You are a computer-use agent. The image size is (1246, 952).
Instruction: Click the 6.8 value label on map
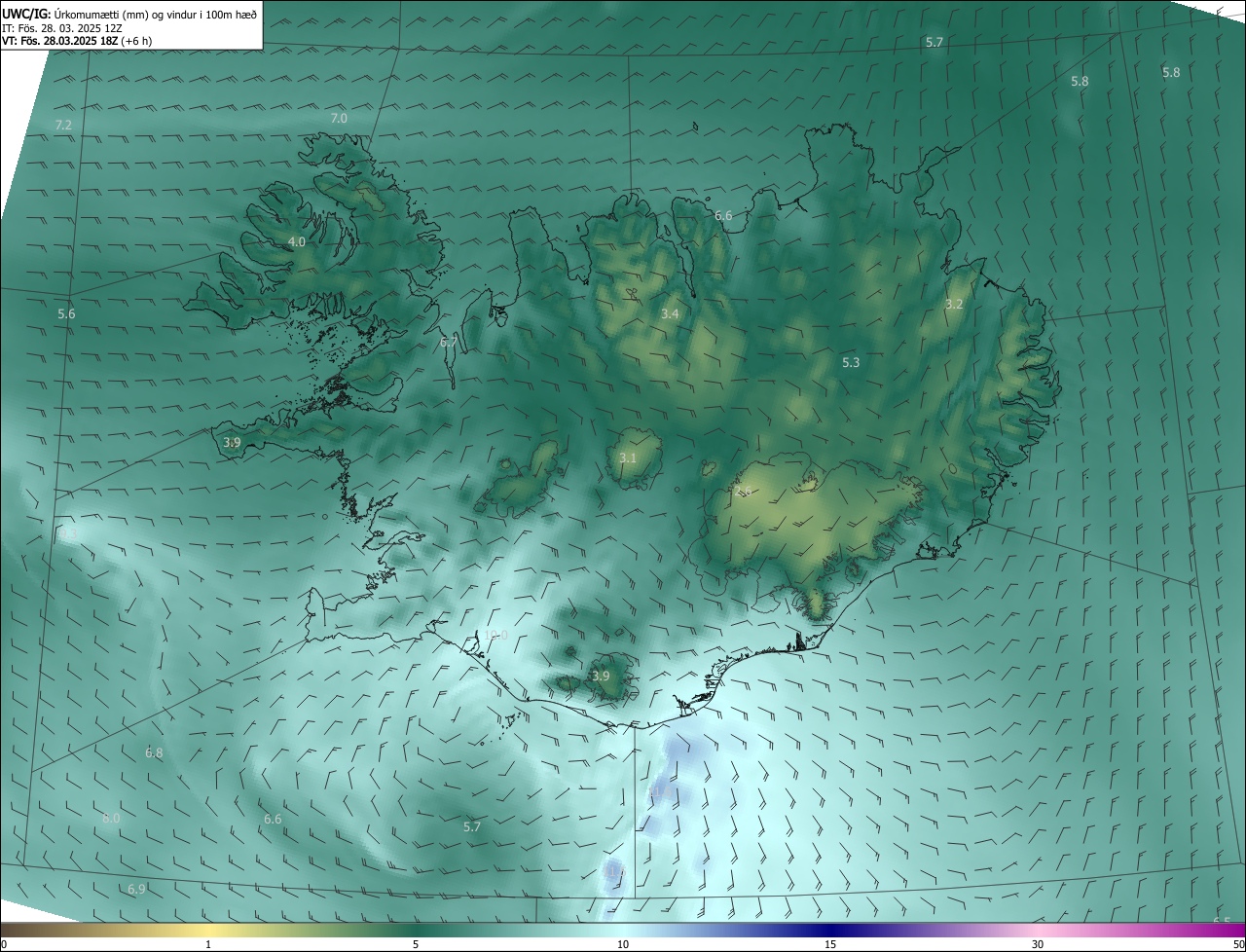[x=154, y=752]
